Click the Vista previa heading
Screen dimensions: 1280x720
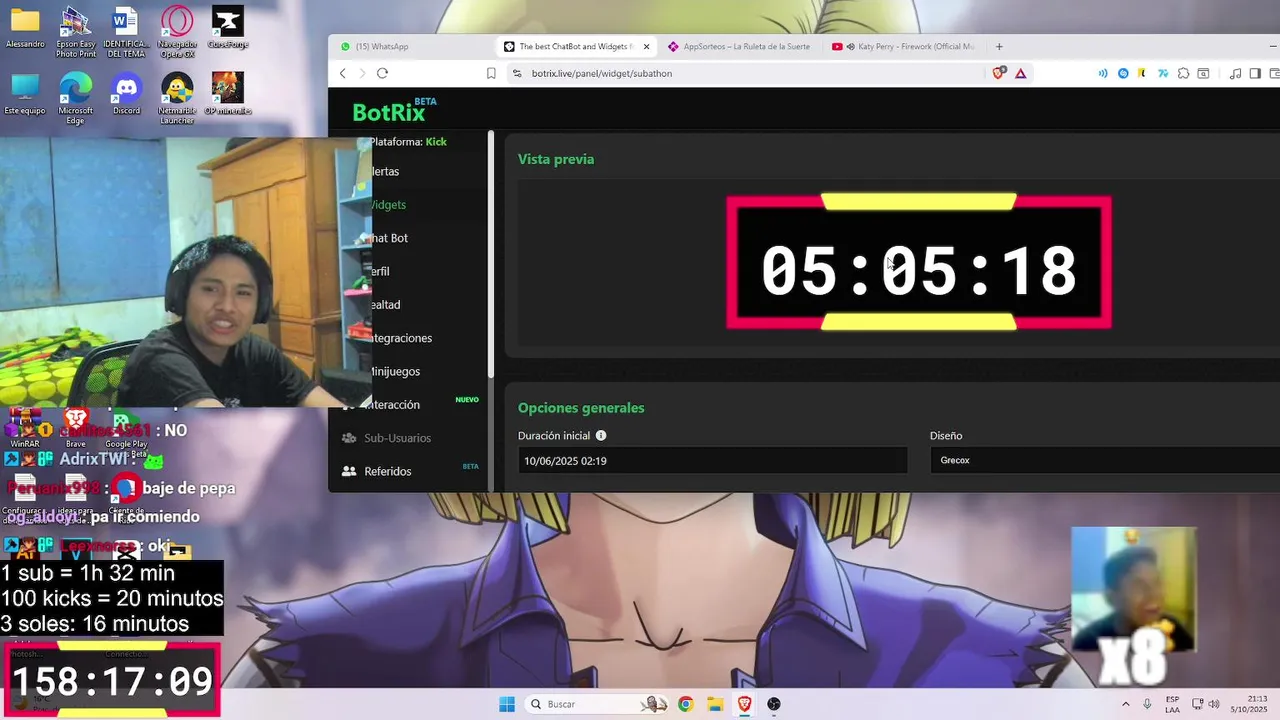coord(556,159)
